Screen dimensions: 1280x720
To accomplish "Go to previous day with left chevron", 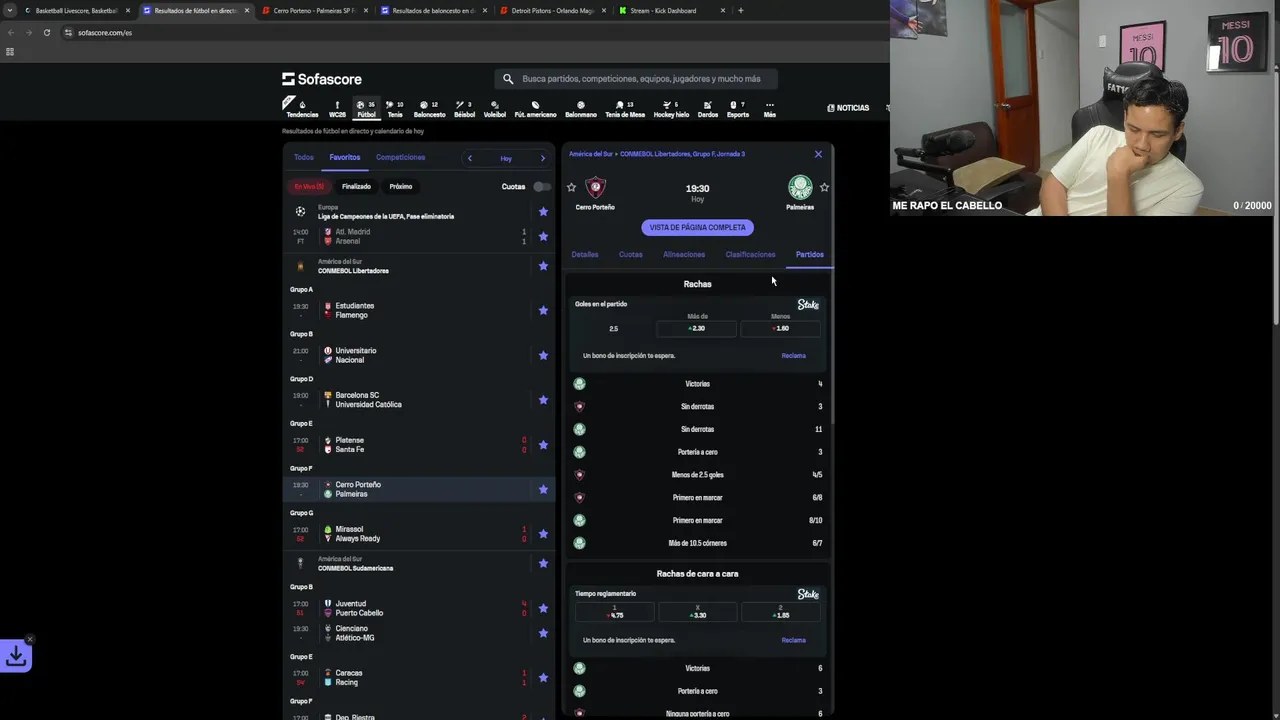I will [x=469, y=158].
